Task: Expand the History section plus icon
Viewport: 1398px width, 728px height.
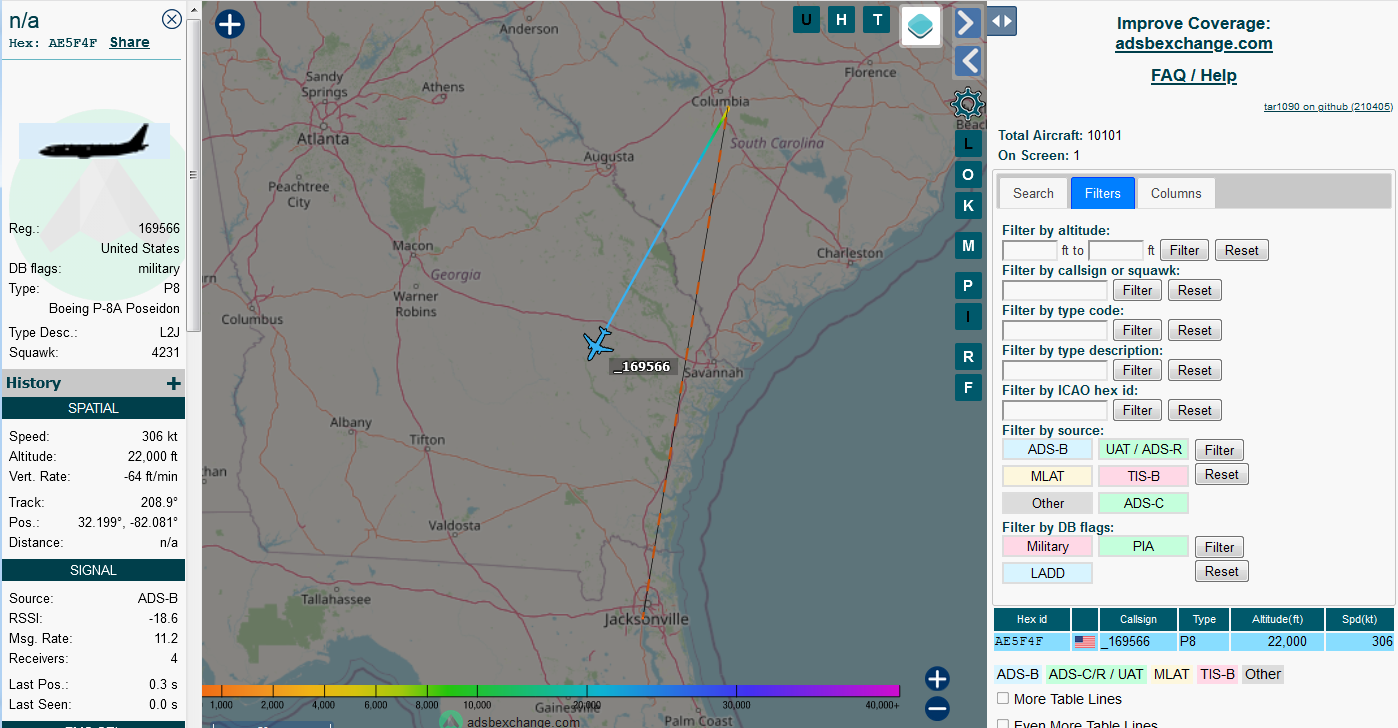Action: (174, 383)
